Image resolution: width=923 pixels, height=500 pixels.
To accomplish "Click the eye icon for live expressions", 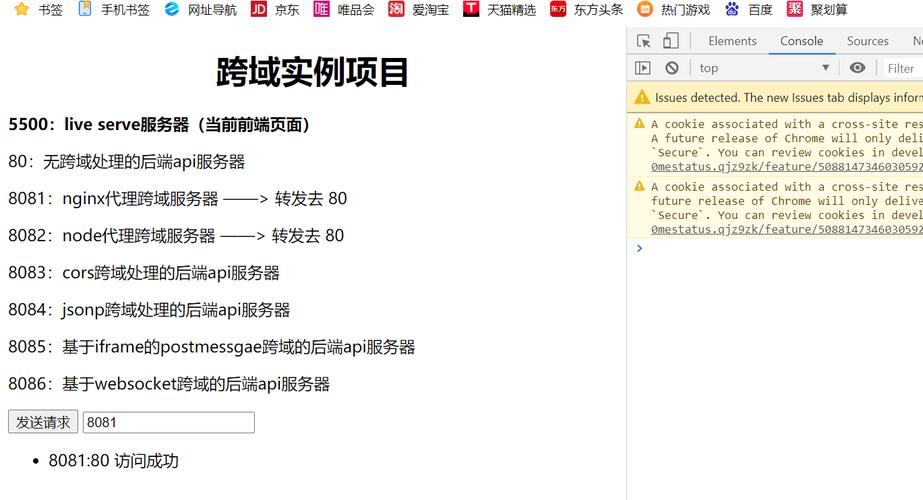I will (857, 68).
